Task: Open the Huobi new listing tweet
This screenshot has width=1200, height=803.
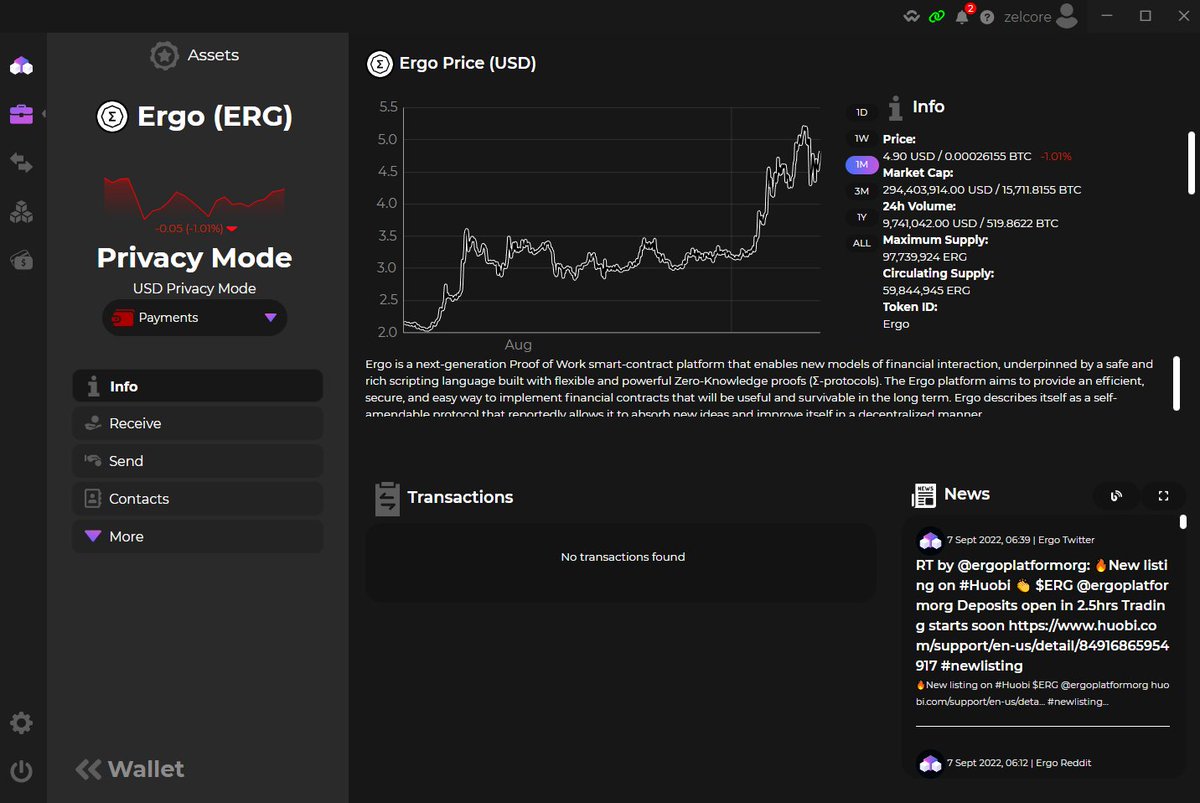Action: 1042,615
